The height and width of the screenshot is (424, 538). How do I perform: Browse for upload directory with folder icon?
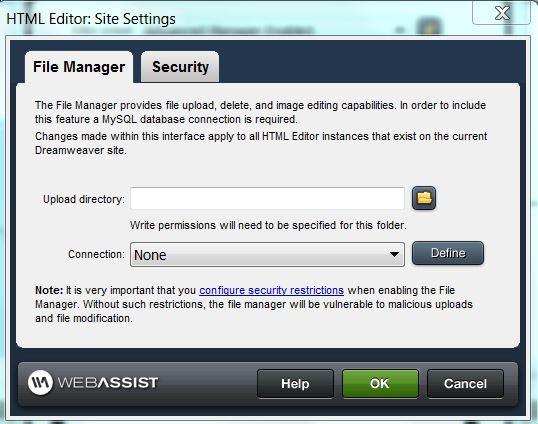(424, 198)
